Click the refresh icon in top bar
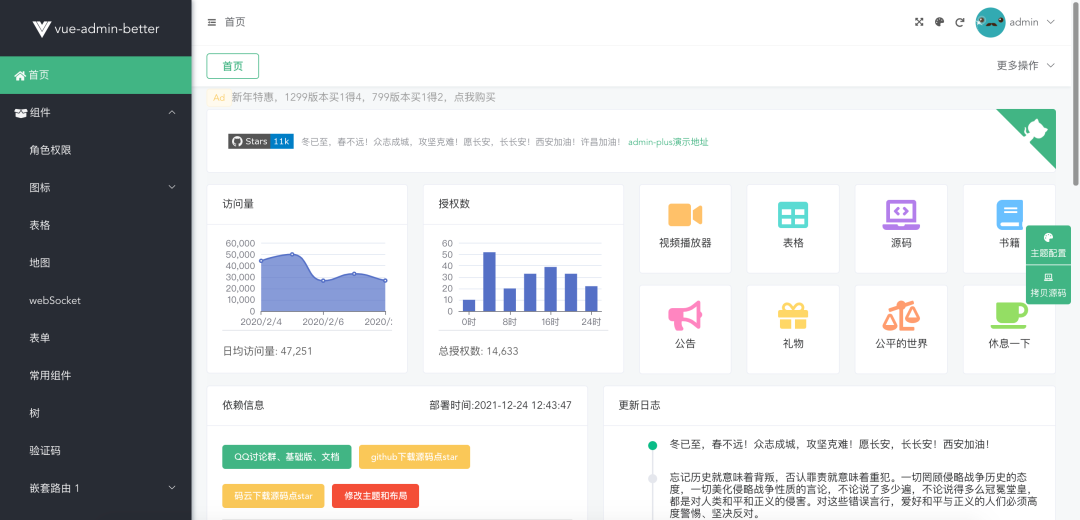 tap(959, 22)
